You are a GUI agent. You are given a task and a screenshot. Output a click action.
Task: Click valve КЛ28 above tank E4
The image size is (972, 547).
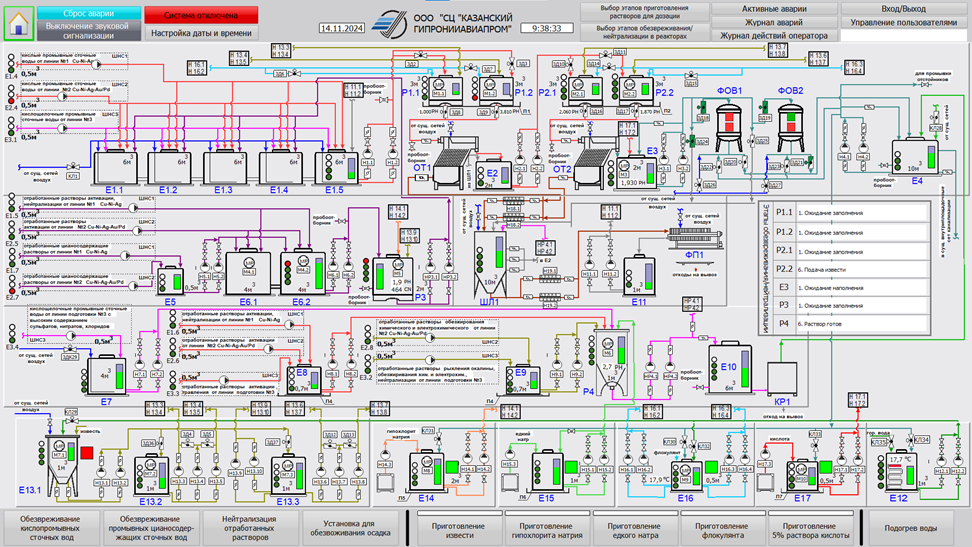(935, 116)
